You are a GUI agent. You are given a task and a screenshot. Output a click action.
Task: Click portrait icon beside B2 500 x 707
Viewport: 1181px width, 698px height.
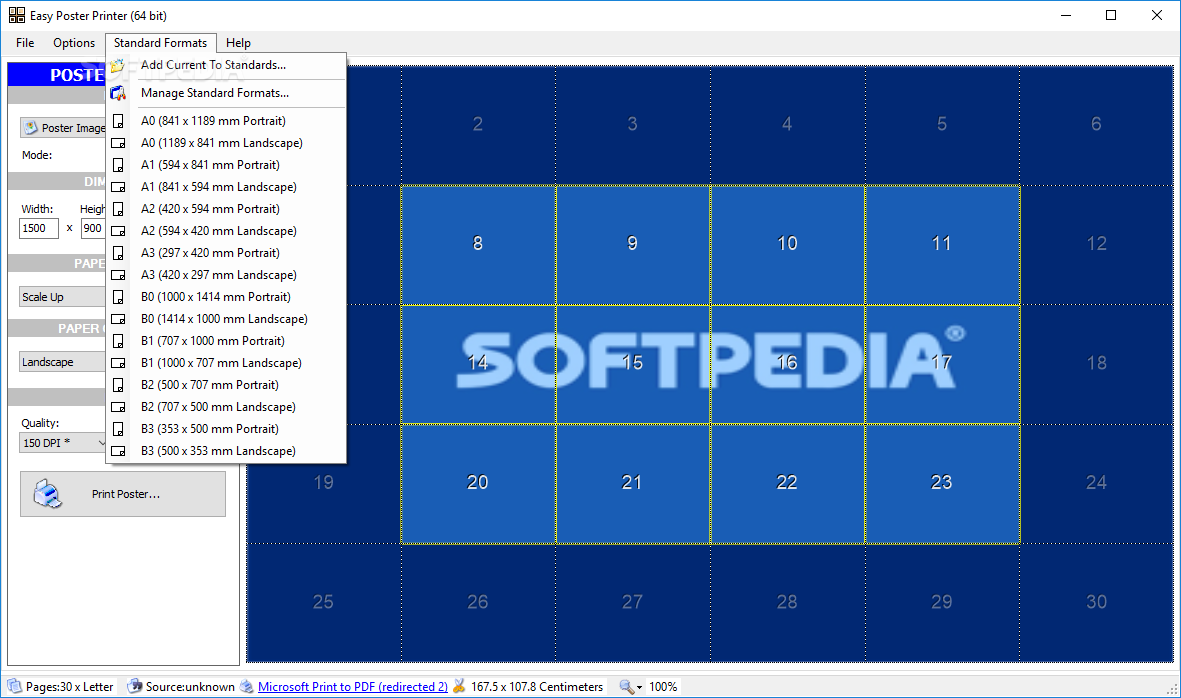(118, 385)
